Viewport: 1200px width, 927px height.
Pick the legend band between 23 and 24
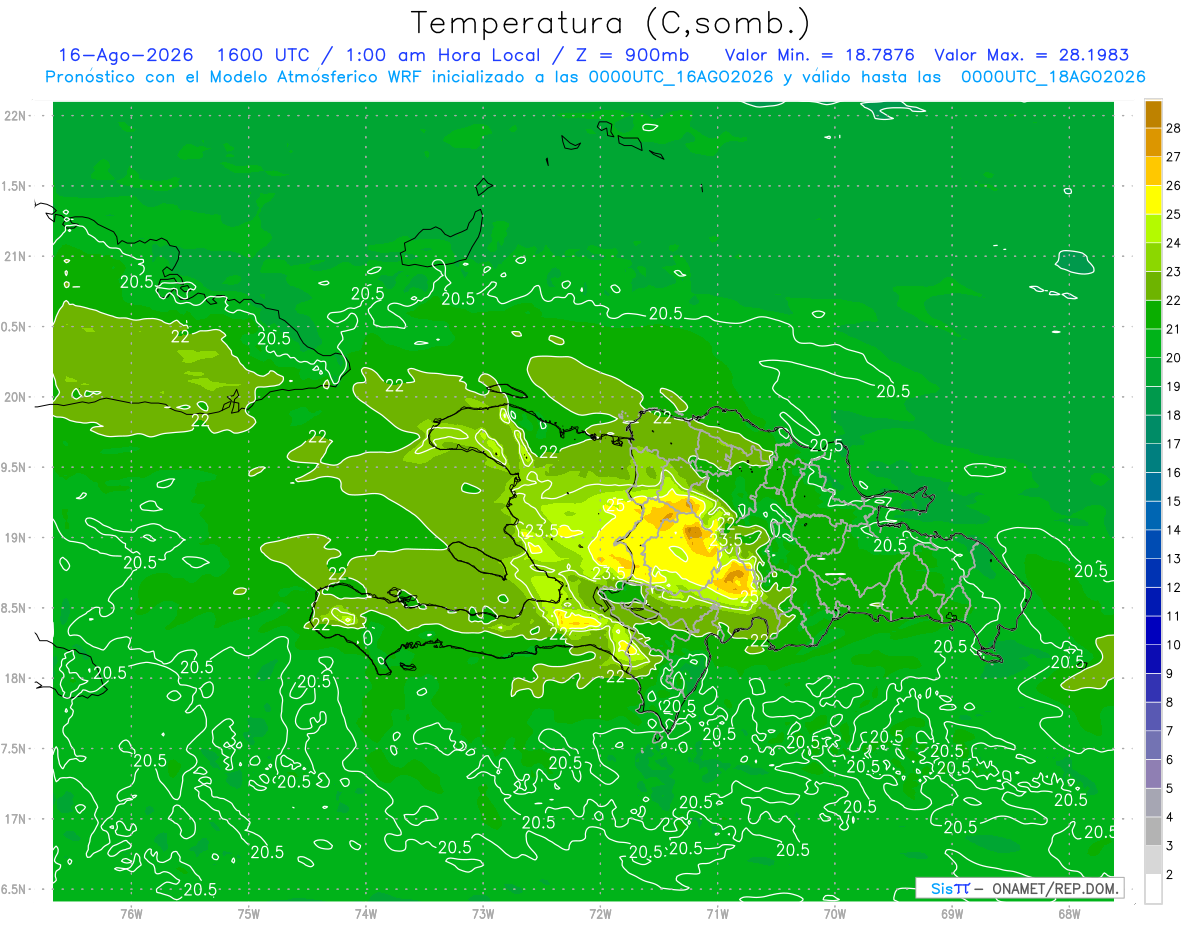click(x=1153, y=256)
